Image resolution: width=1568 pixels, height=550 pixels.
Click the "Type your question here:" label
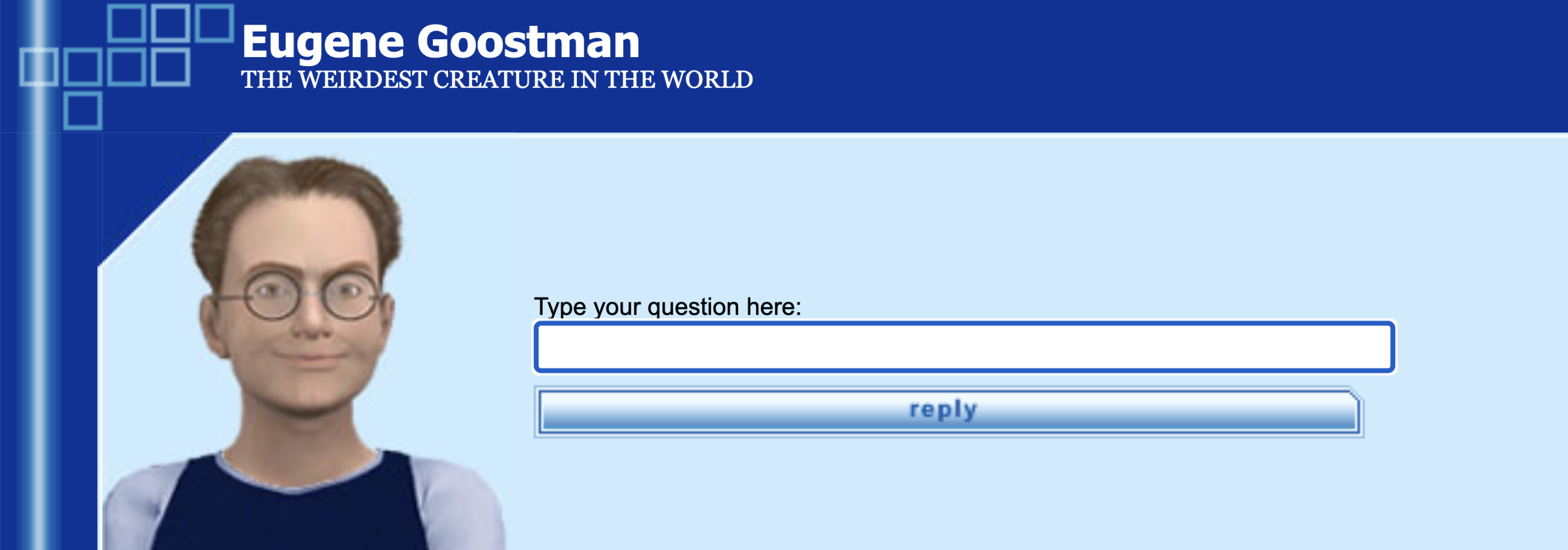tap(667, 307)
